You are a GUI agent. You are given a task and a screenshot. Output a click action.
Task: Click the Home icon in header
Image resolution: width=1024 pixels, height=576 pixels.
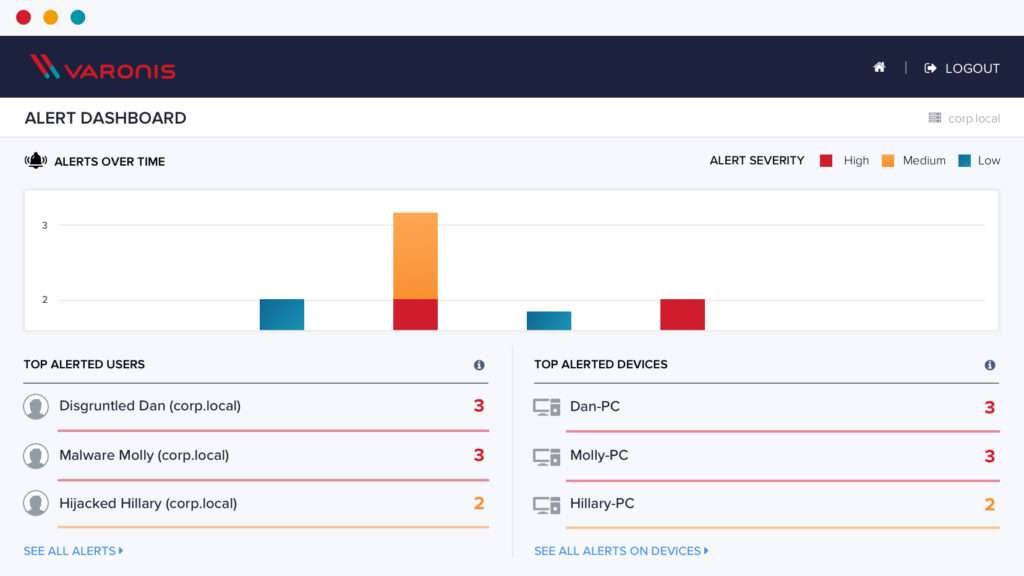point(879,68)
